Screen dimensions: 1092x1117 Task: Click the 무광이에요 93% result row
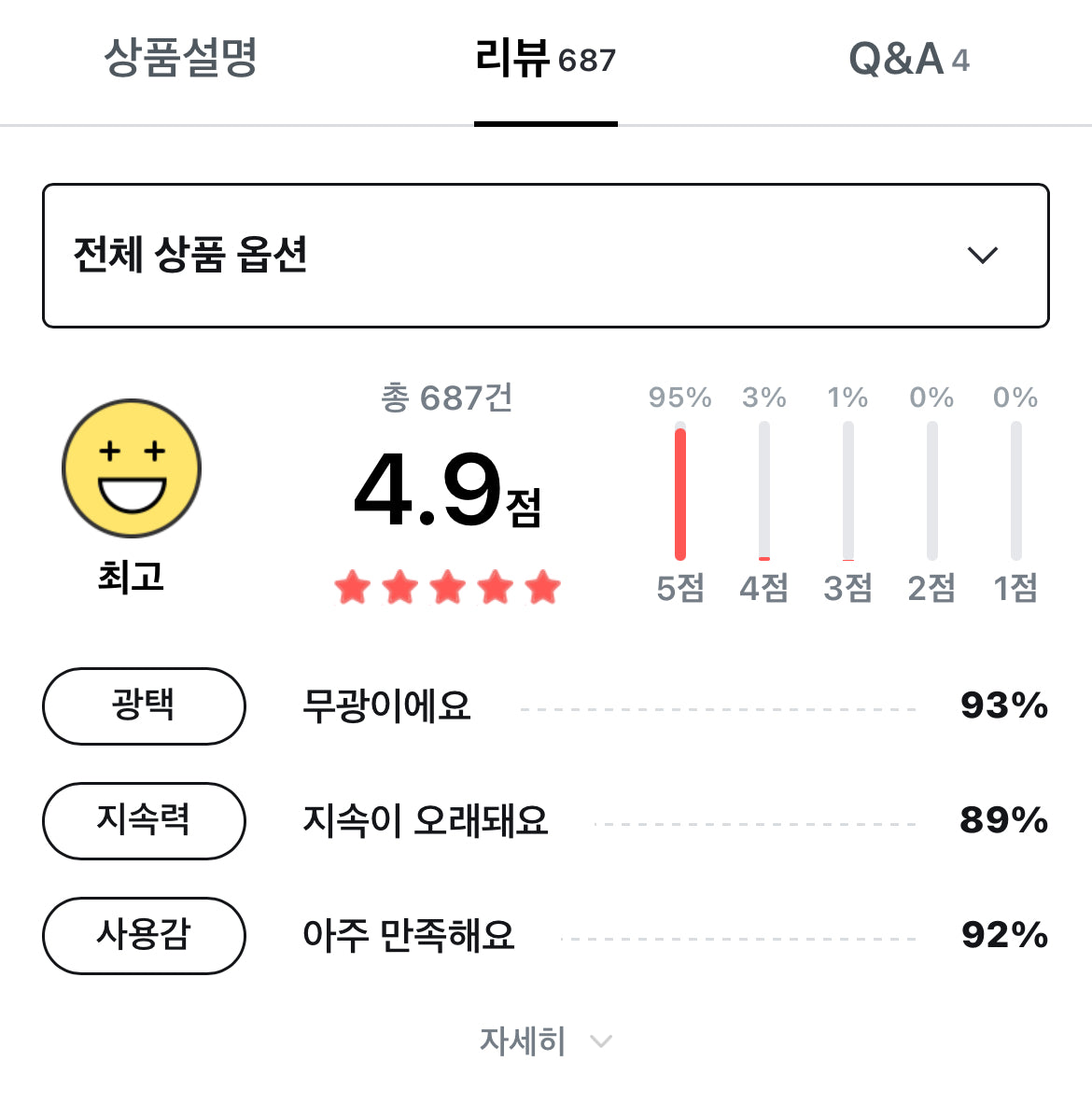[x=676, y=706]
